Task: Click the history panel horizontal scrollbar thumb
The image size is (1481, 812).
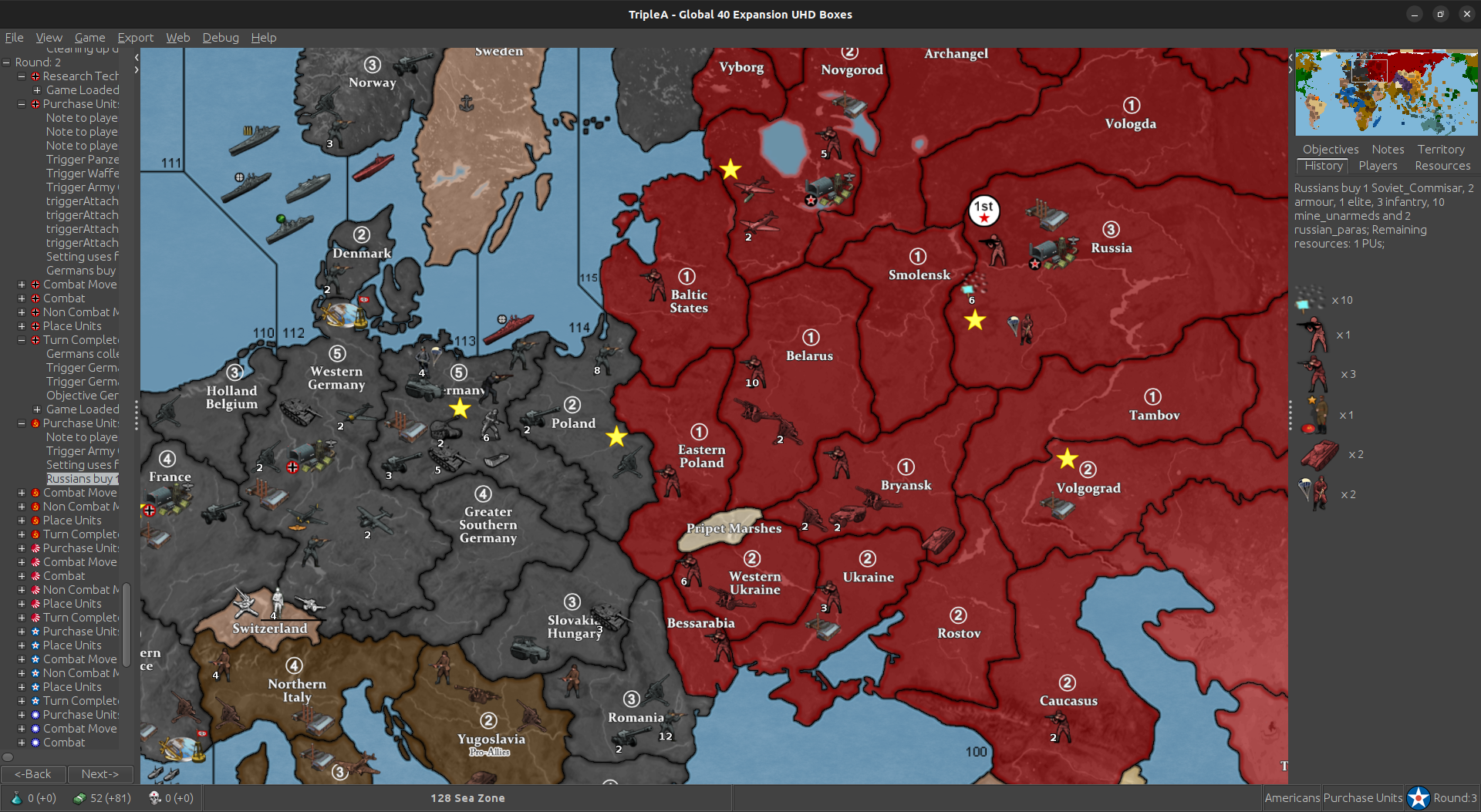Action: tap(8, 756)
